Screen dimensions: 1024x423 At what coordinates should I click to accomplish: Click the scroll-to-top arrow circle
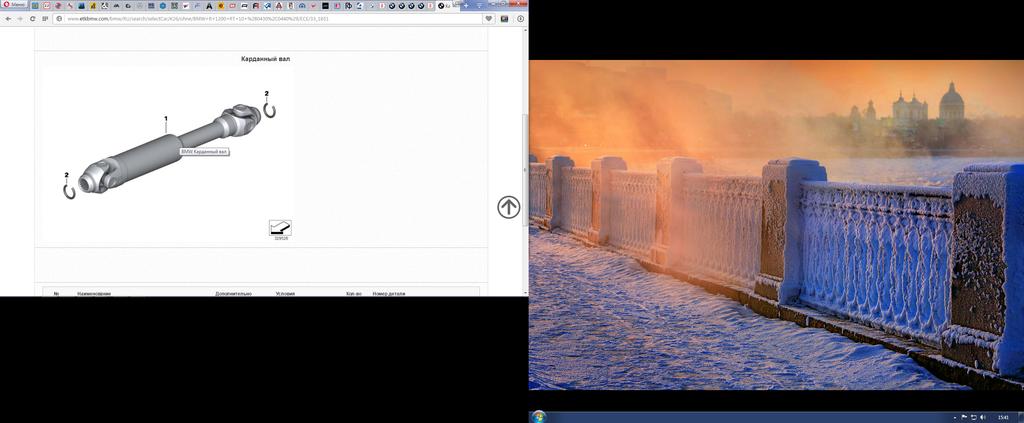(x=509, y=207)
